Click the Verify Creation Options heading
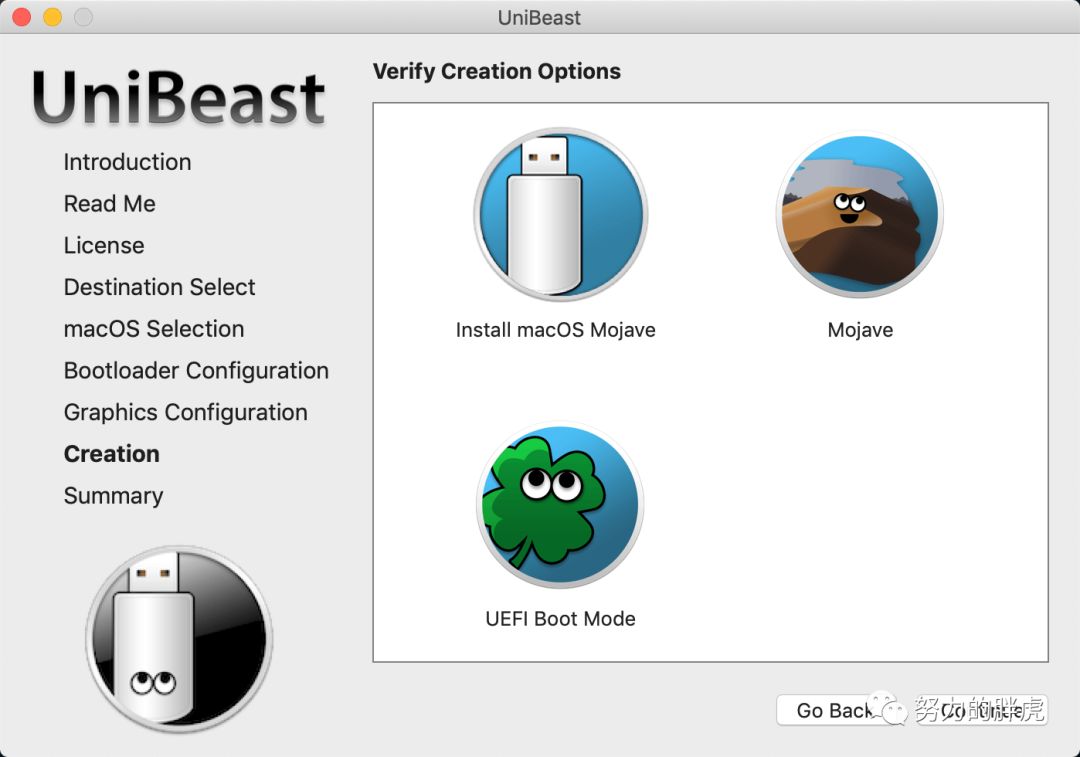The width and height of the screenshot is (1080, 757). pyautogui.click(x=497, y=72)
